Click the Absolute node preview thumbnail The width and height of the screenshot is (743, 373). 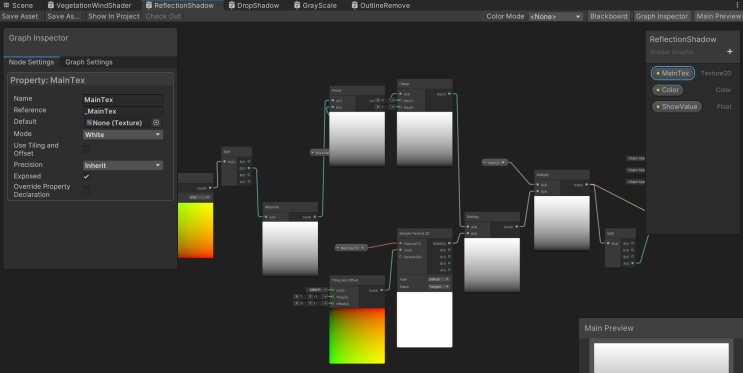(290, 249)
